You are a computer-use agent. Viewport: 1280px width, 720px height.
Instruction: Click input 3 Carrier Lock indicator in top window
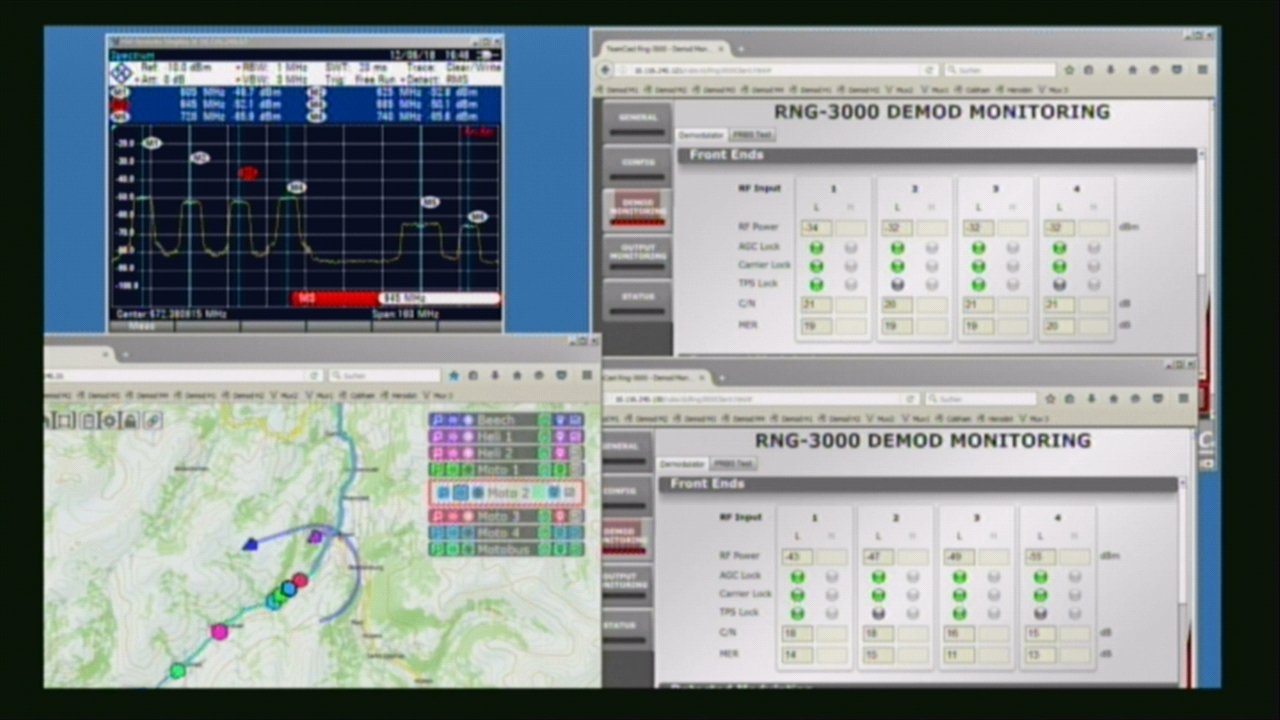[x=978, y=266]
